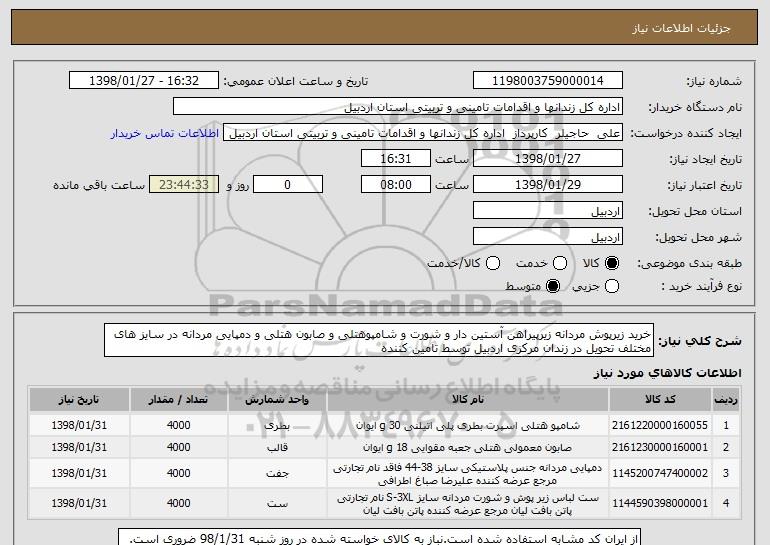The image size is (770, 545).
Task: Click the hotel shampoo product name in row 1
Action: pyautogui.click(x=468, y=425)
